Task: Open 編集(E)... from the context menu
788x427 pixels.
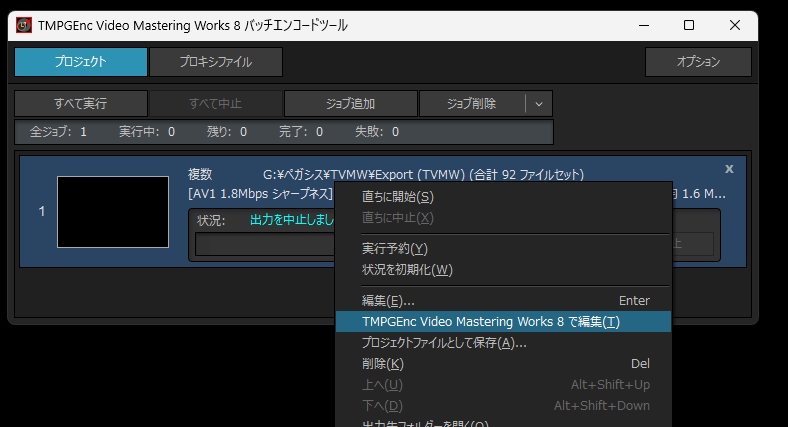Action: 388,300
